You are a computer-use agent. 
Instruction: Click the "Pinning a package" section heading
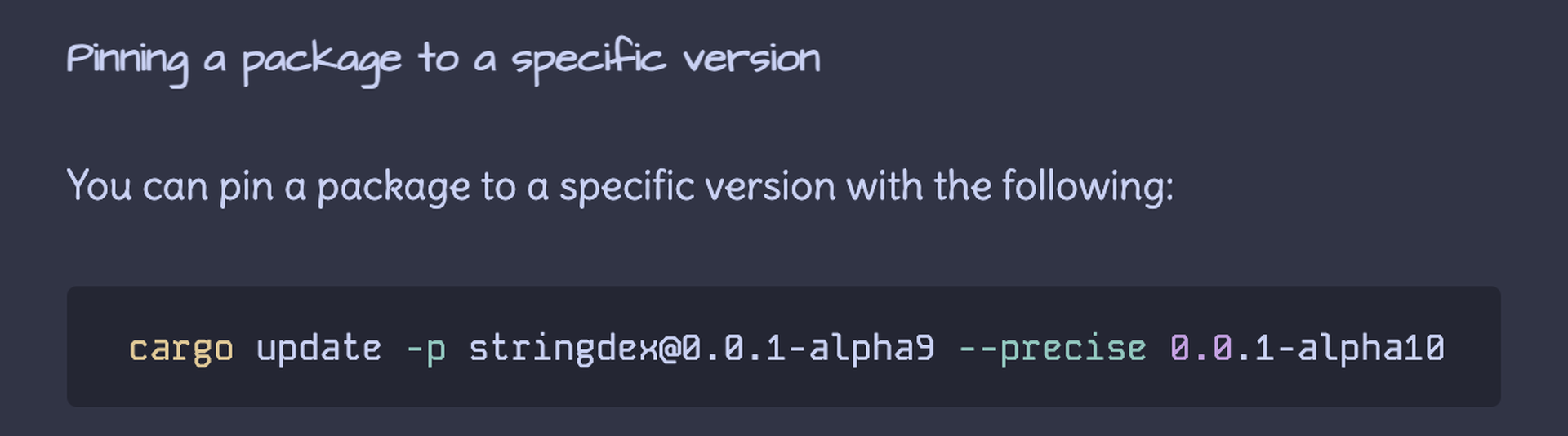tap(443, 60)
